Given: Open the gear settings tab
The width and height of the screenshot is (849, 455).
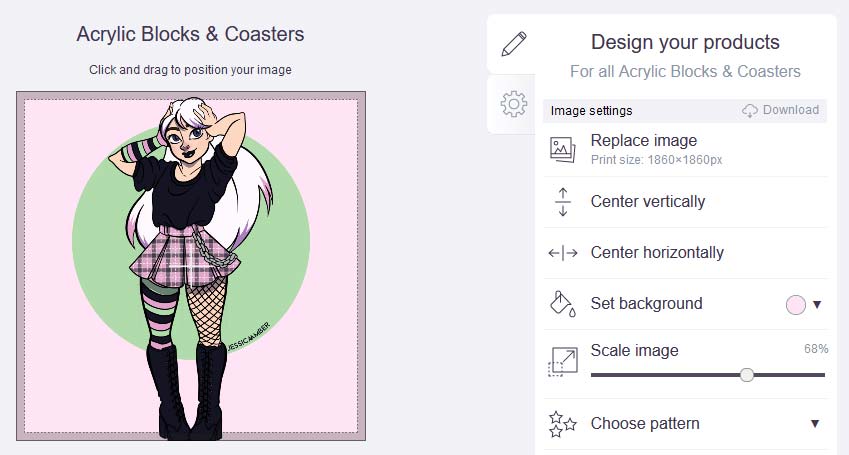Looking at the screenshot, I should (513, 103).
